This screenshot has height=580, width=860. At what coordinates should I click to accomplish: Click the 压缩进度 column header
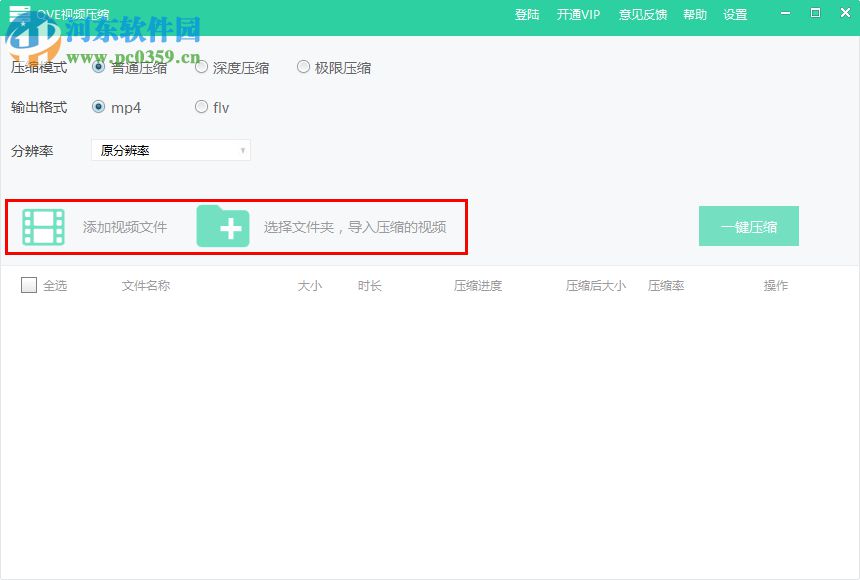pos(479,285)
